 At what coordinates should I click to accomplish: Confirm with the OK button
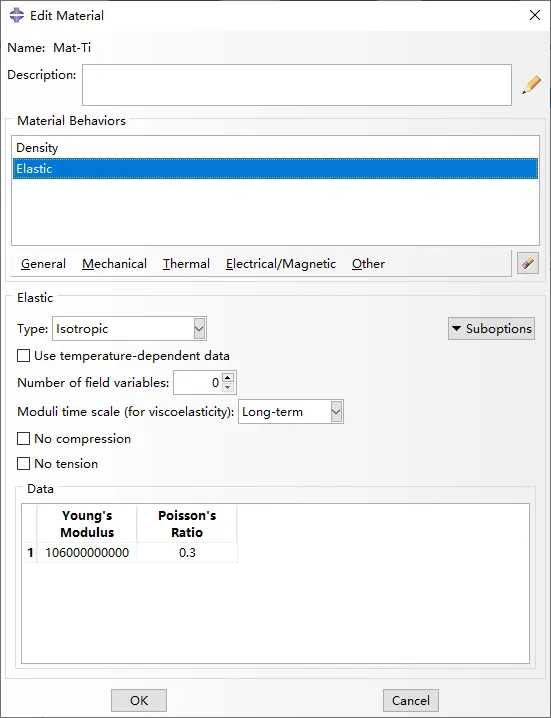[x=139, y=701]
